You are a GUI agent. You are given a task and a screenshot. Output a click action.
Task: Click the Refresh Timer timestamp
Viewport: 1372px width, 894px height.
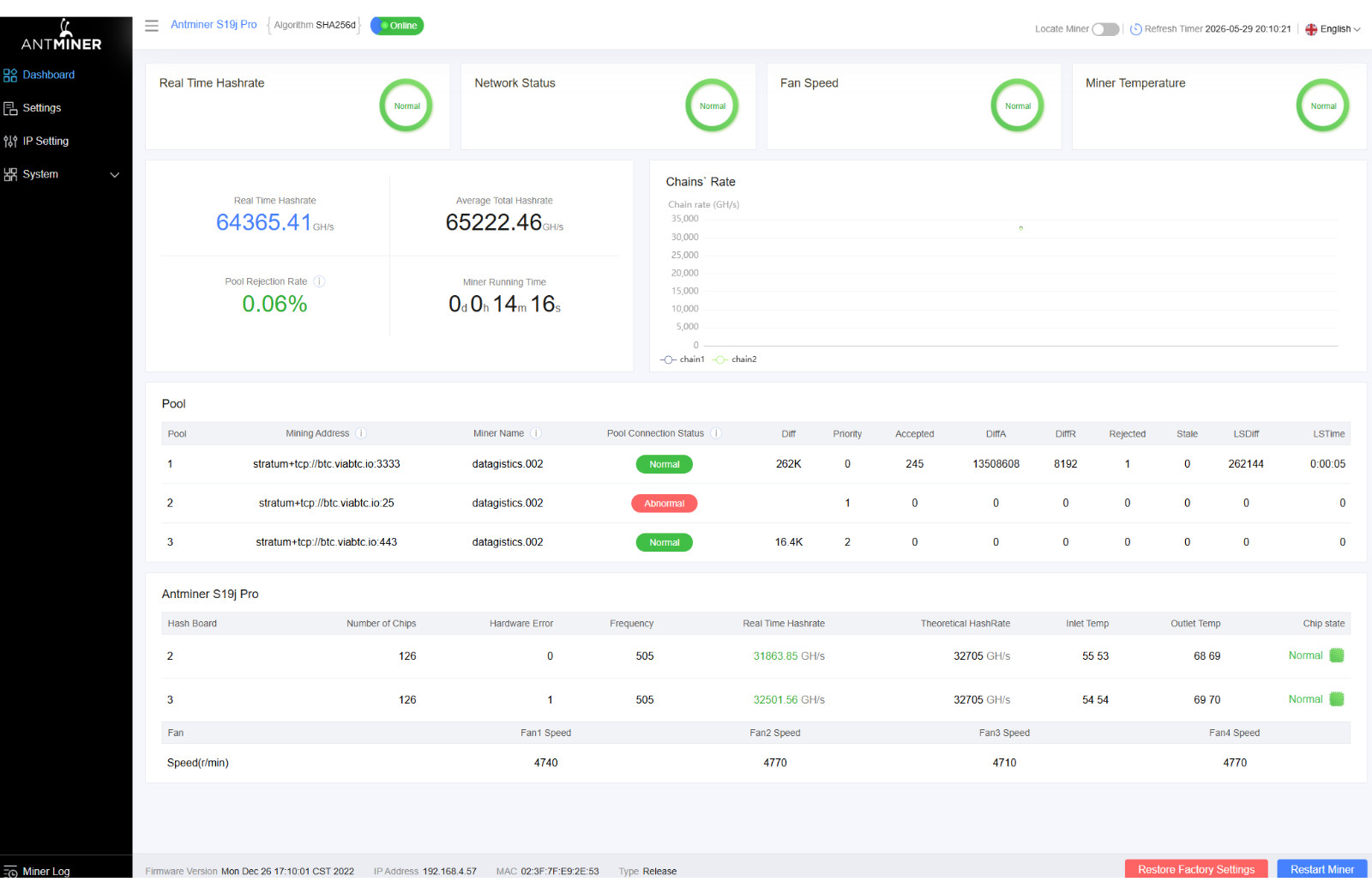point(1248,29)
